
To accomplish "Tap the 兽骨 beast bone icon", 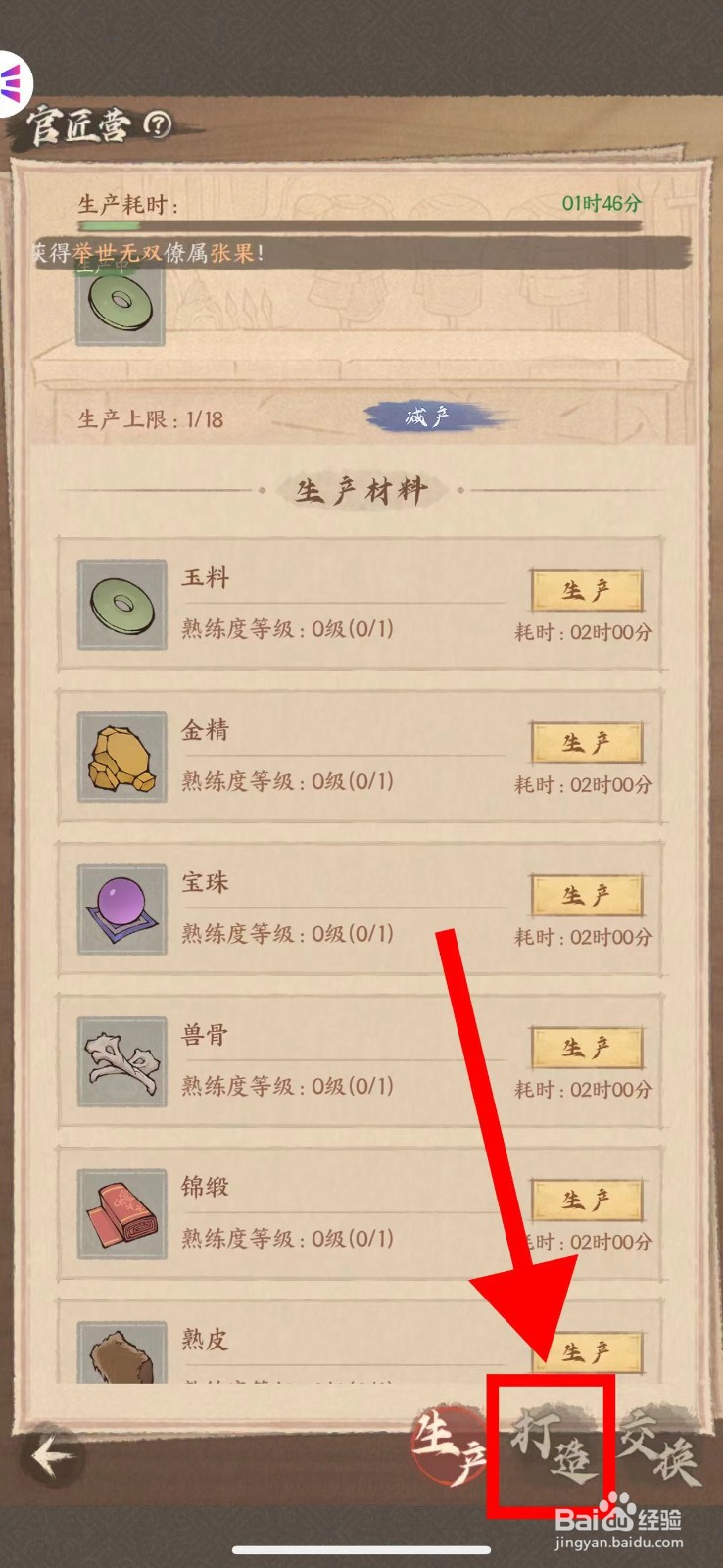I will (121, 1061).
